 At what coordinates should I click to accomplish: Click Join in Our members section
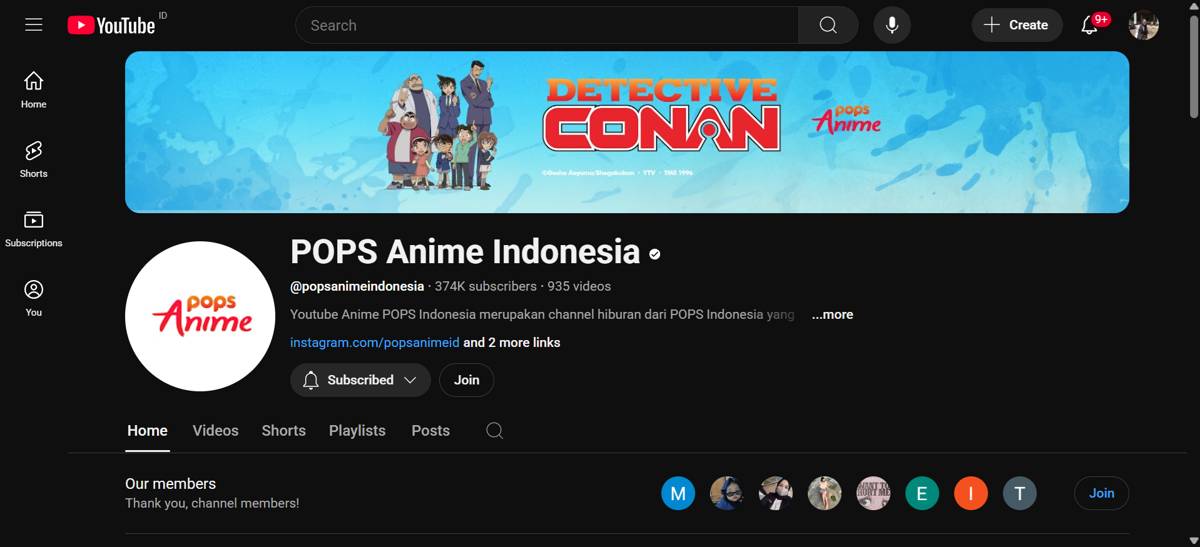[1101, 493]
